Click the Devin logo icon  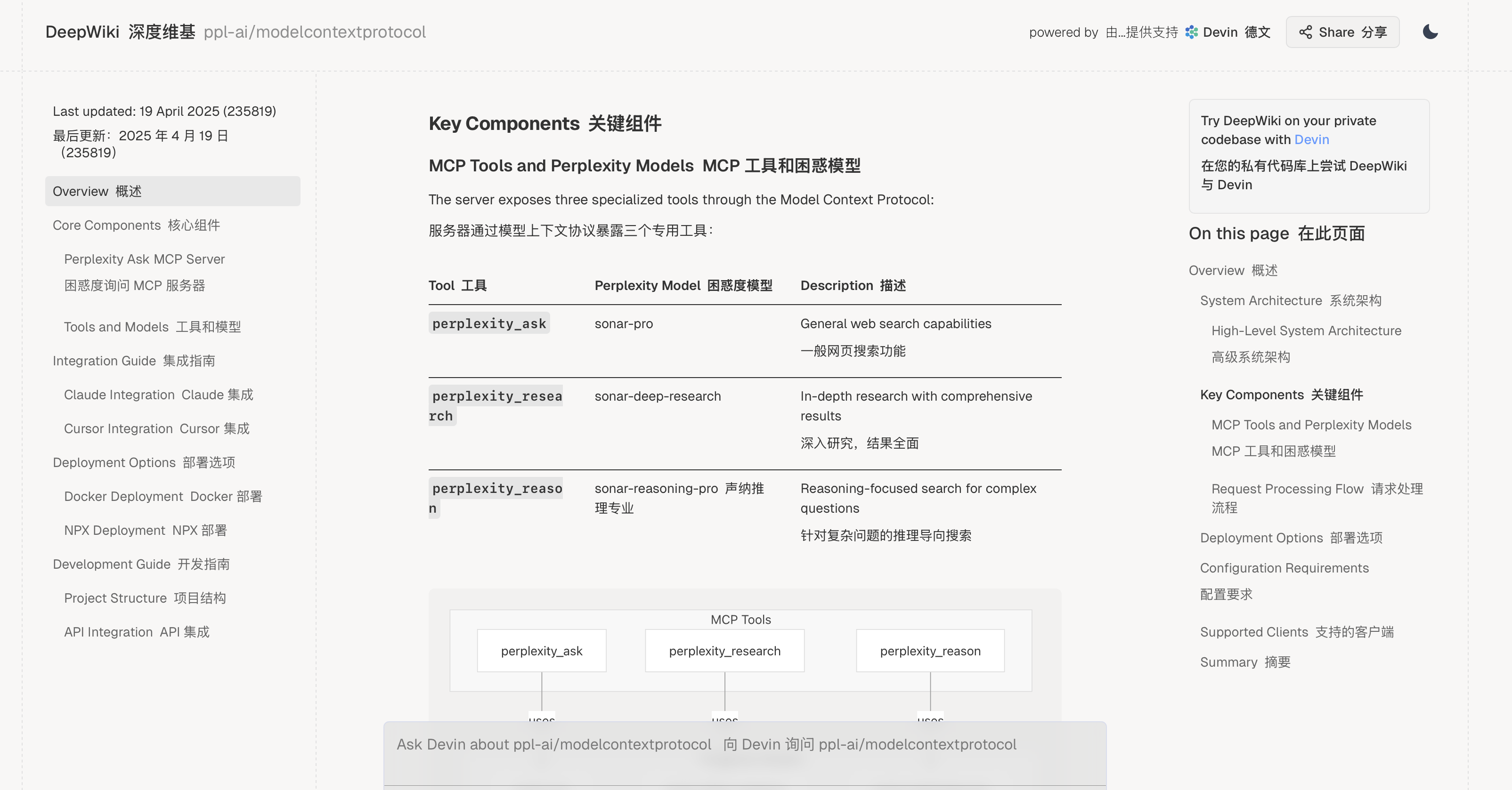pyautogui.click(x=1191, y=32)
